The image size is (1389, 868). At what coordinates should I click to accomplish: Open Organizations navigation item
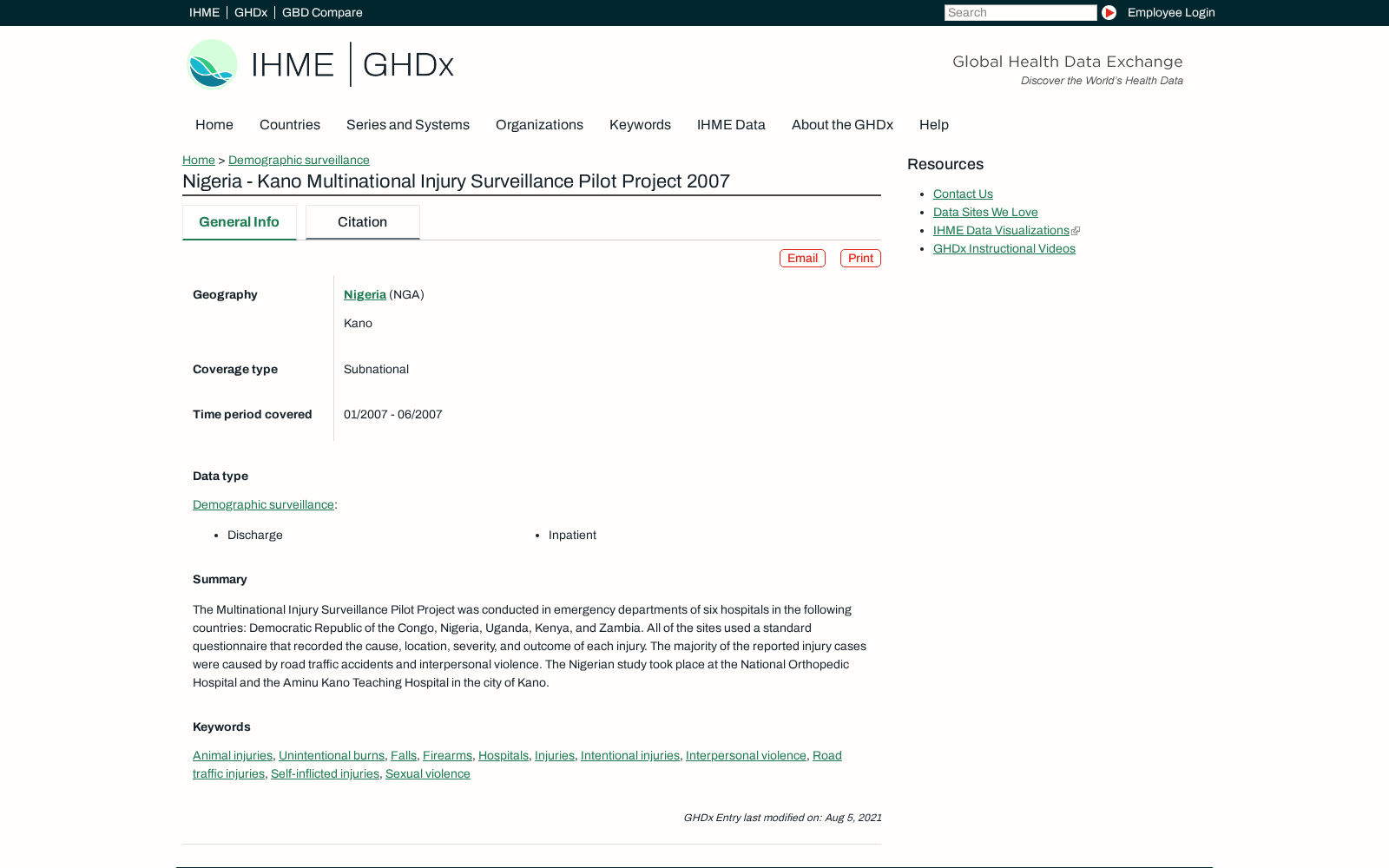coord(539,124)
